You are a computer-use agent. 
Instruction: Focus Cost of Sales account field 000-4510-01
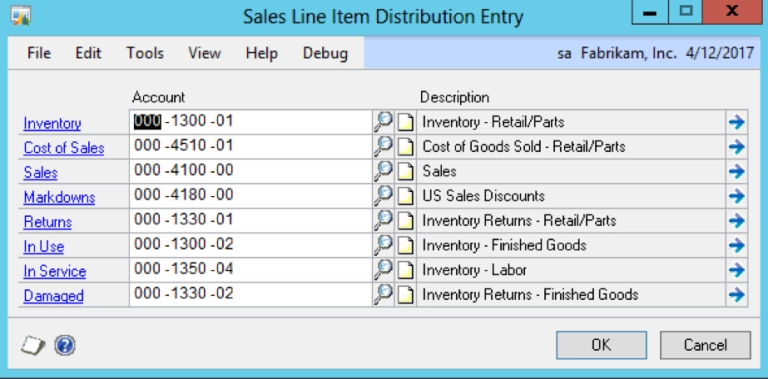coord(250,146)
